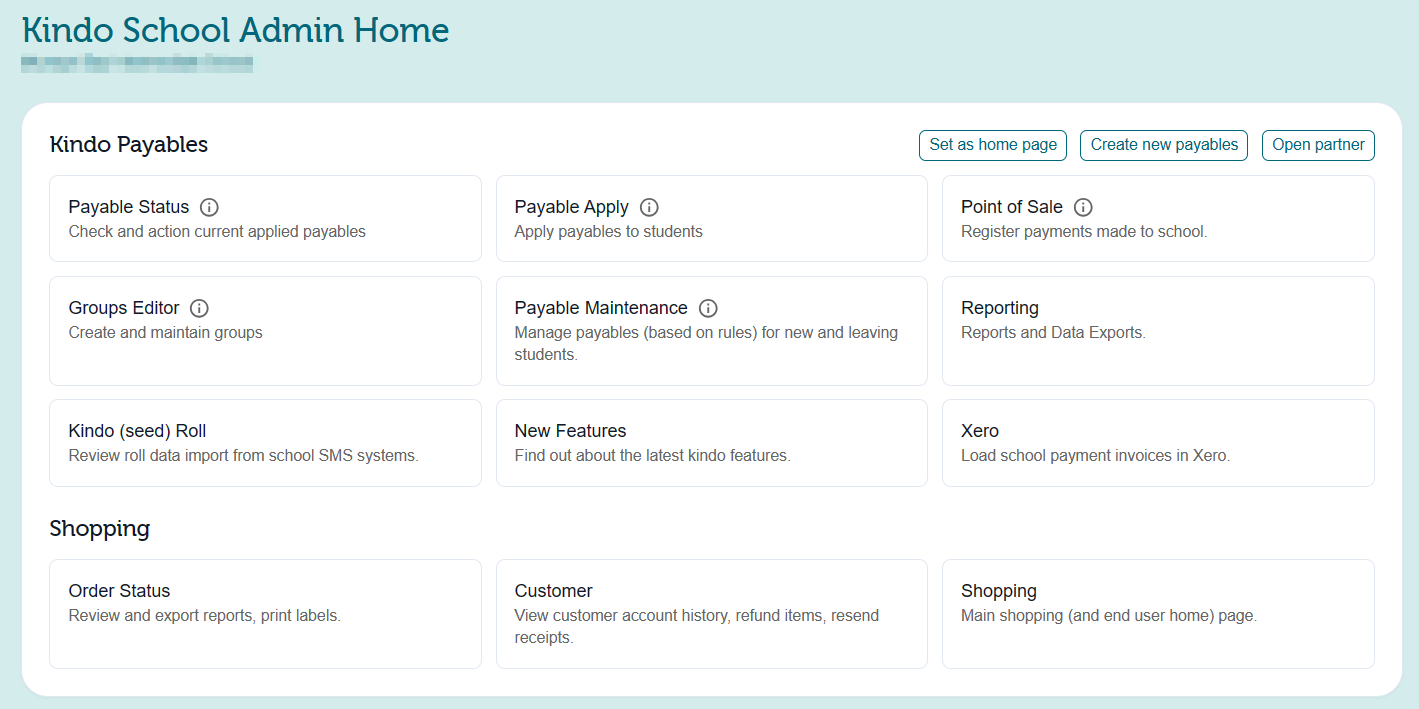
Task: Click the Set as home page button
Action: 993,145
